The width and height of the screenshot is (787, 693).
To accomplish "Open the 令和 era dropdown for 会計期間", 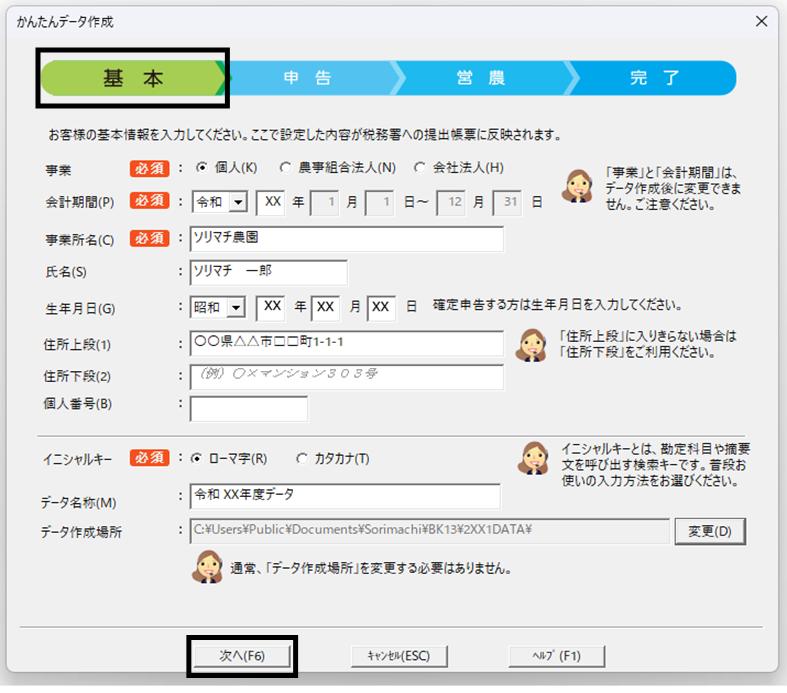I will tap(238, 203).
